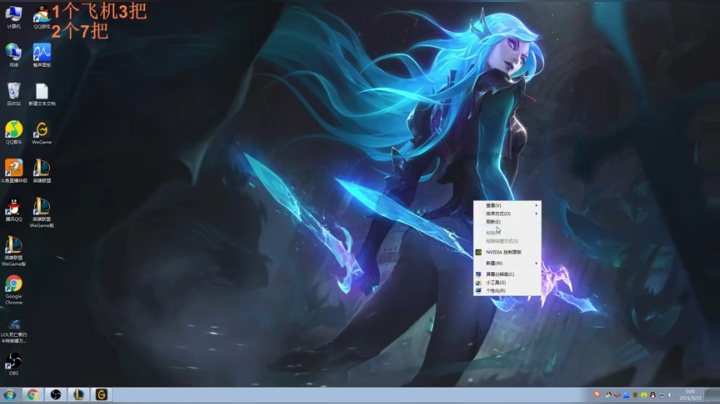This screenshot has width=720, height=404.
Task: Open the Windows Start menu orb
Action: pyautogui.click(x=10, y=395)
